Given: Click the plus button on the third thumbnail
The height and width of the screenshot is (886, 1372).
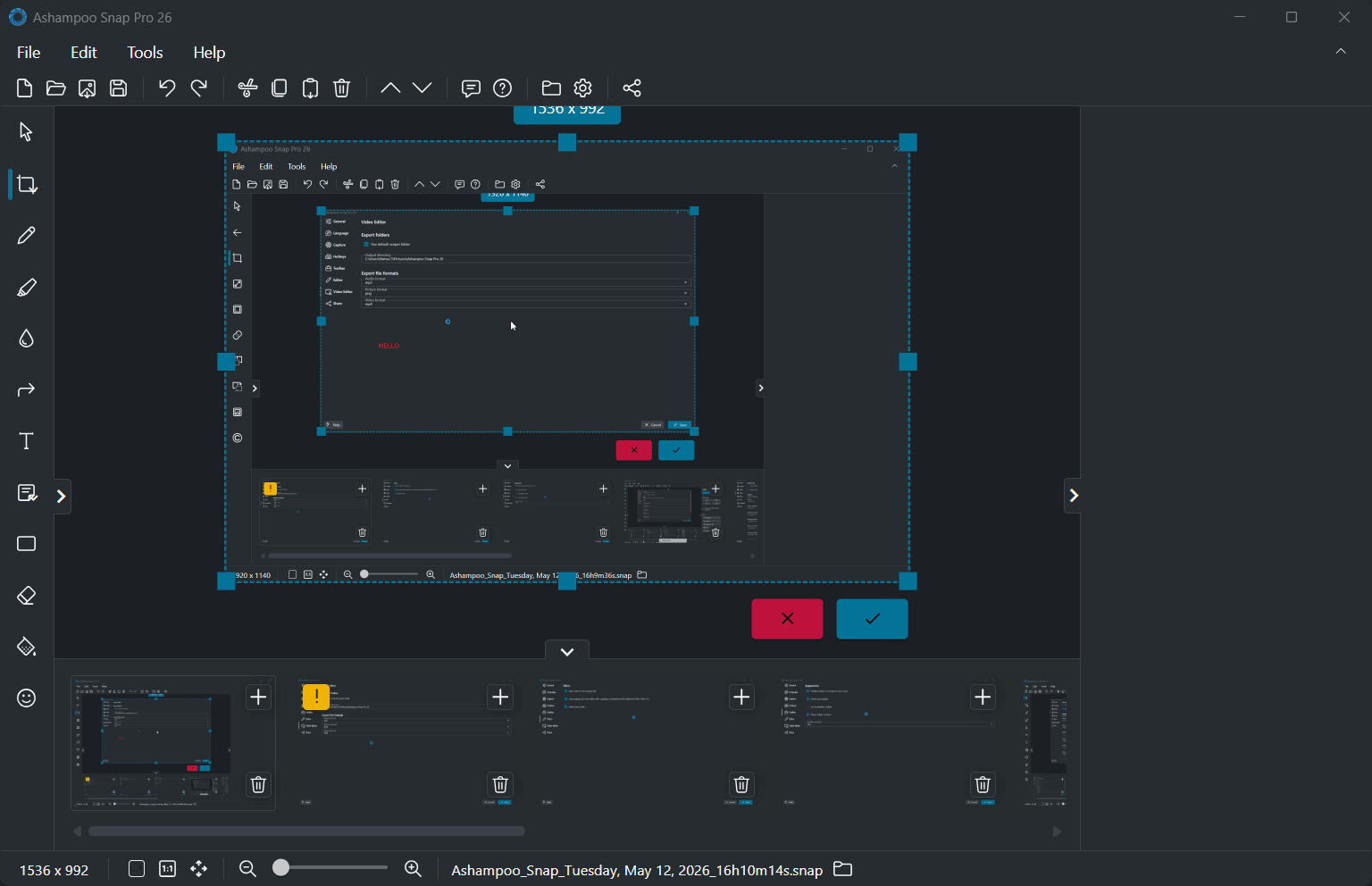Looking at the screenshot, I should point(741,698).
